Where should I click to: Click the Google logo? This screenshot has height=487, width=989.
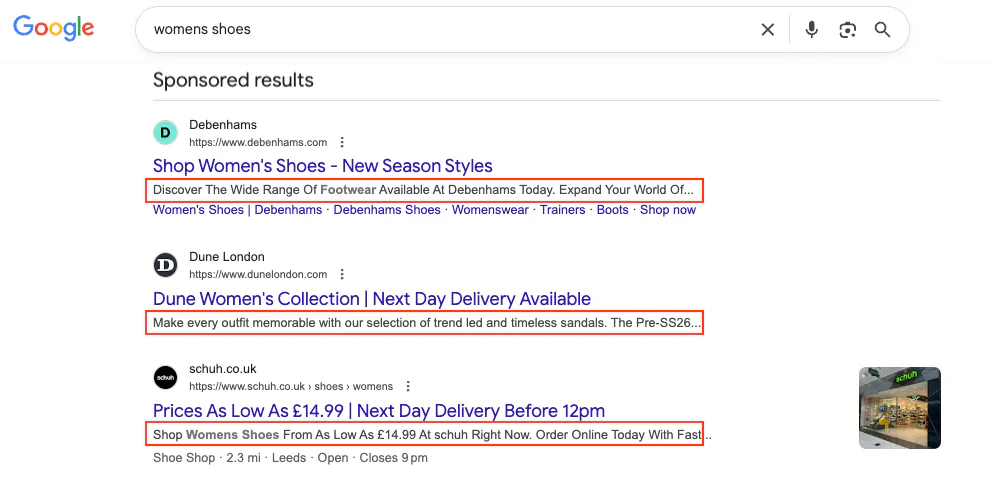tap(54, 28)
